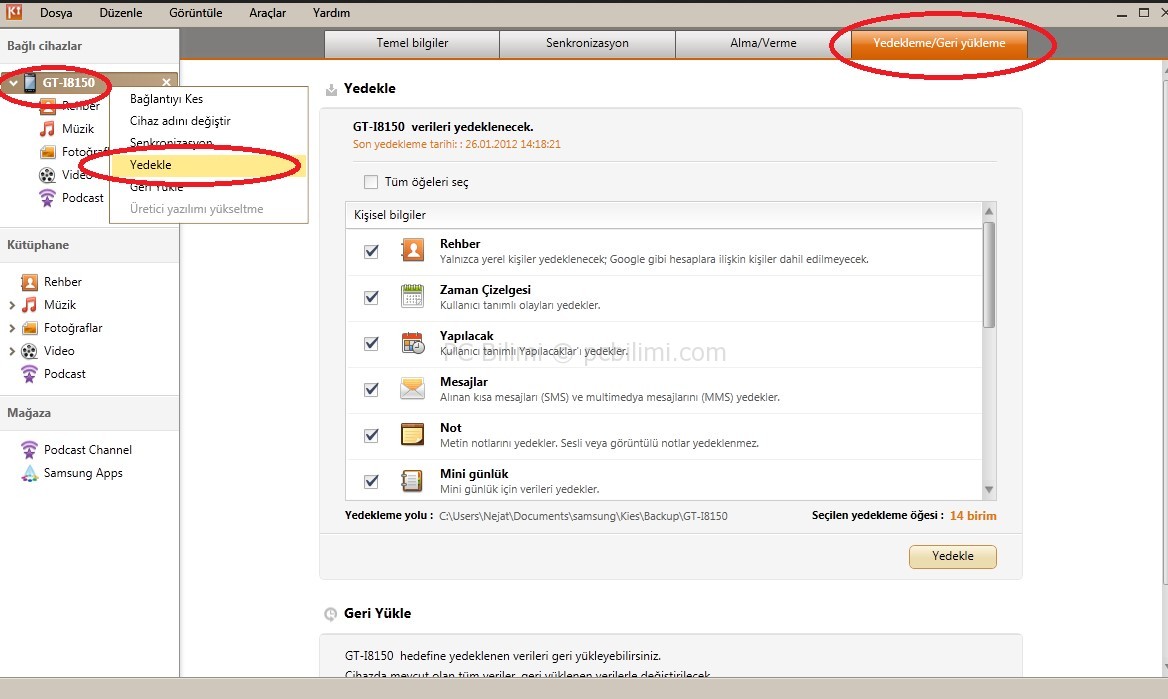Open the device Podcast icon in sidebar
This screenshot has height=699, width=1168.
pos(47,198)
